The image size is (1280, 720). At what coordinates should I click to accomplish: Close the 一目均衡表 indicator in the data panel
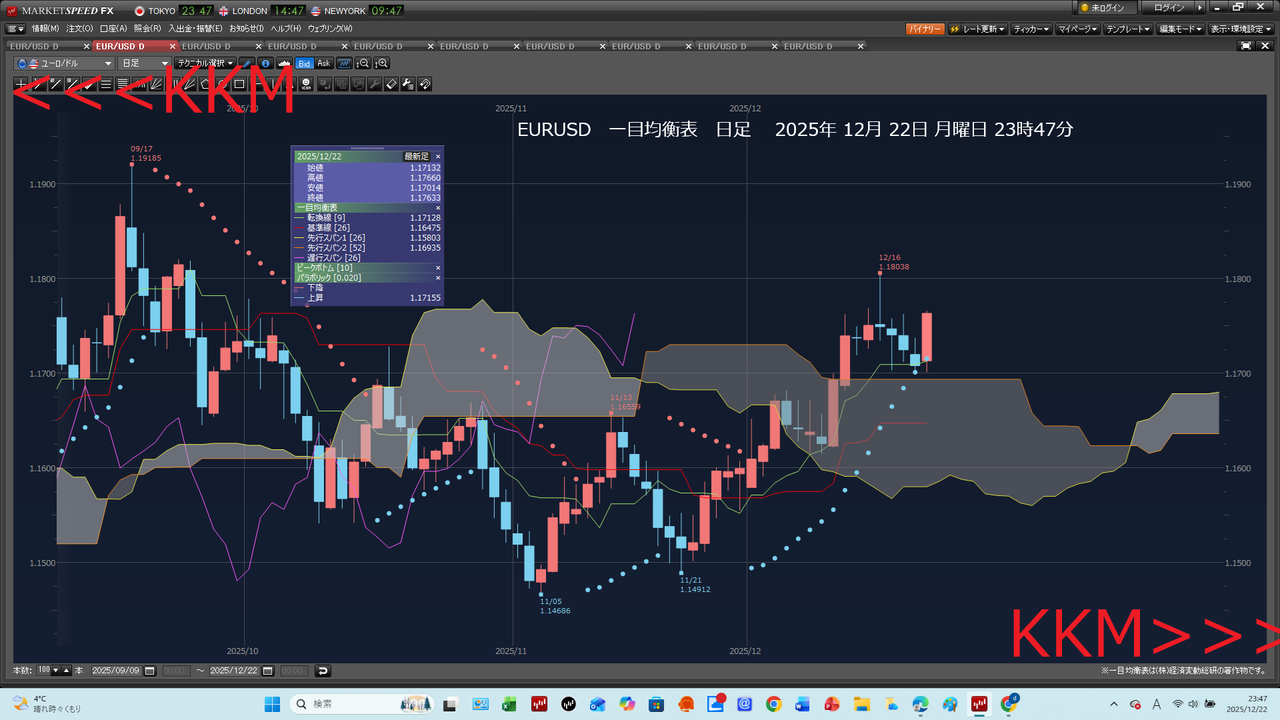(x=437, y=207)
